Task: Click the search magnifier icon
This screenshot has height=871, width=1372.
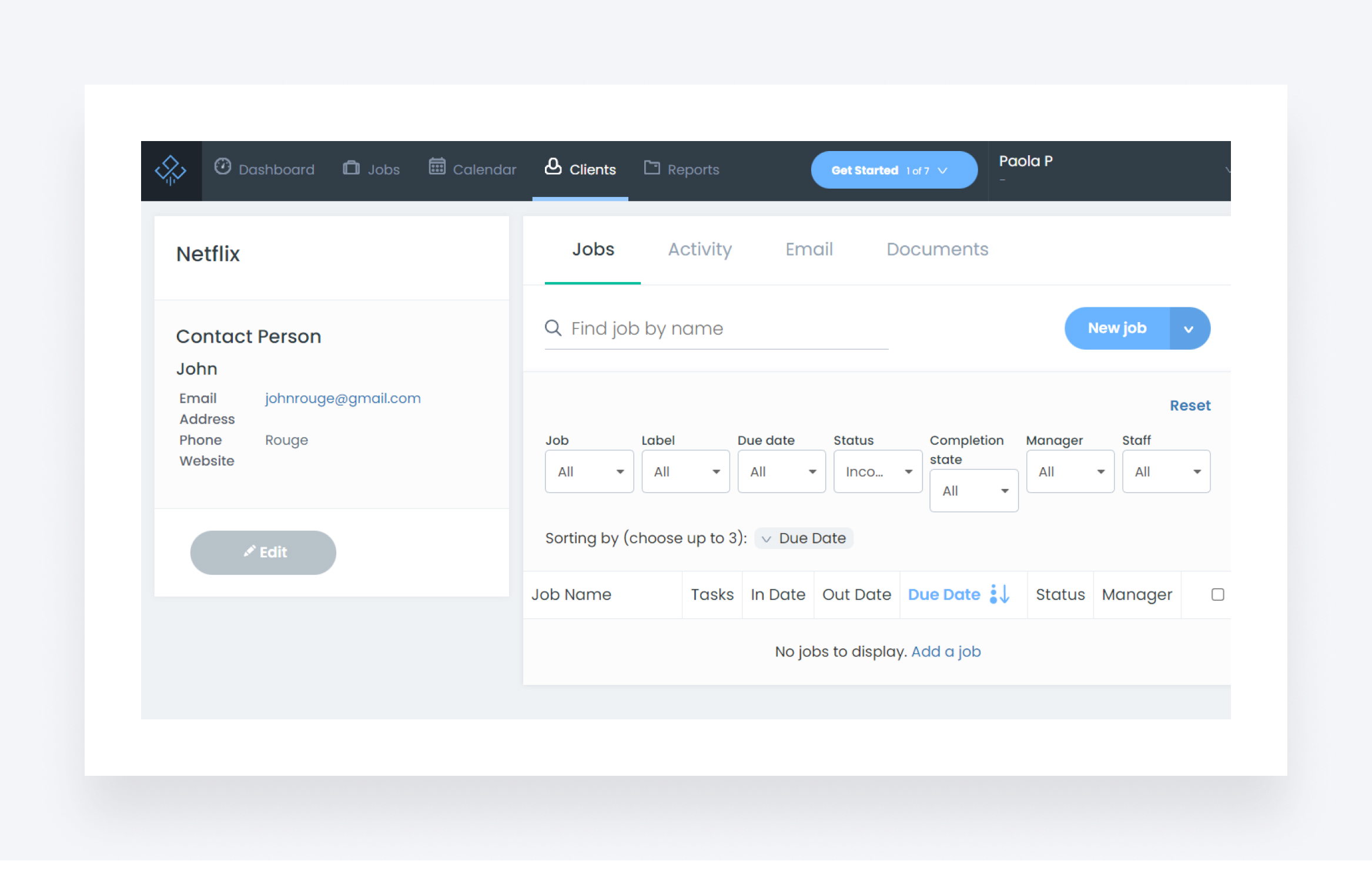Action: click(553, 328)
